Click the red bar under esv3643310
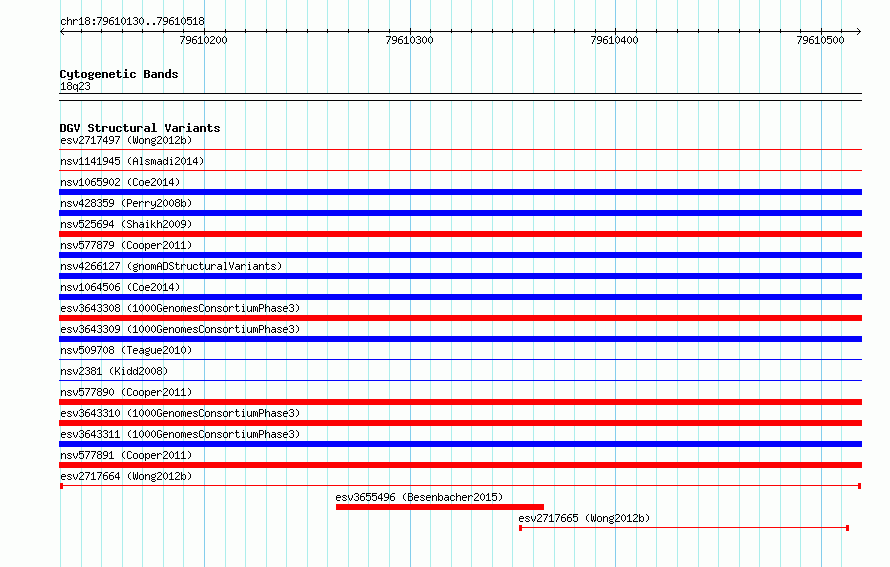The width and height of the screenshot is (890, 567). (x=460, y=423)
